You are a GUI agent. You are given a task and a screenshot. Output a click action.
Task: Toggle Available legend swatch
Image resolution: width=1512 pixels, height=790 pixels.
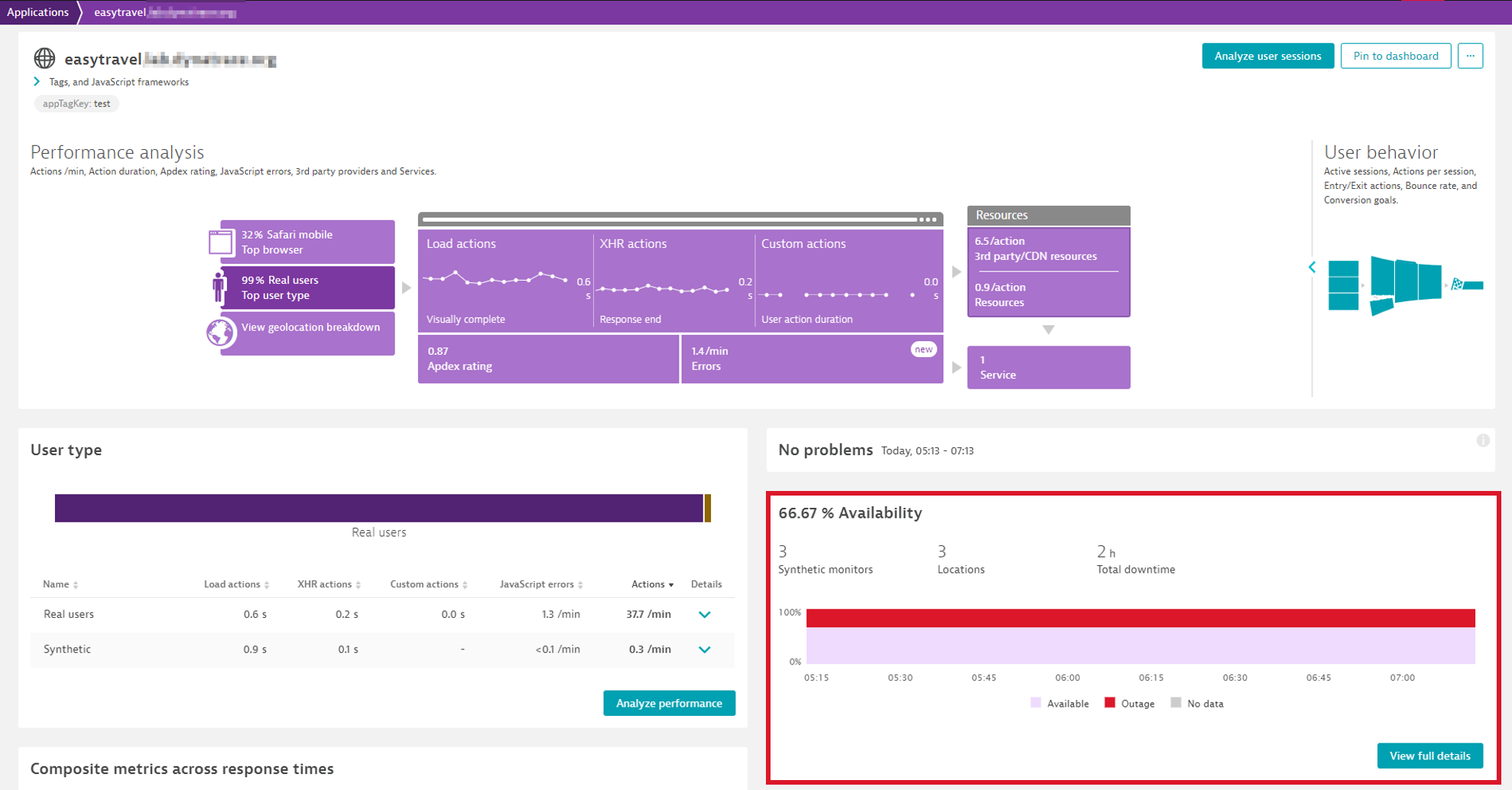[1036, 703]
